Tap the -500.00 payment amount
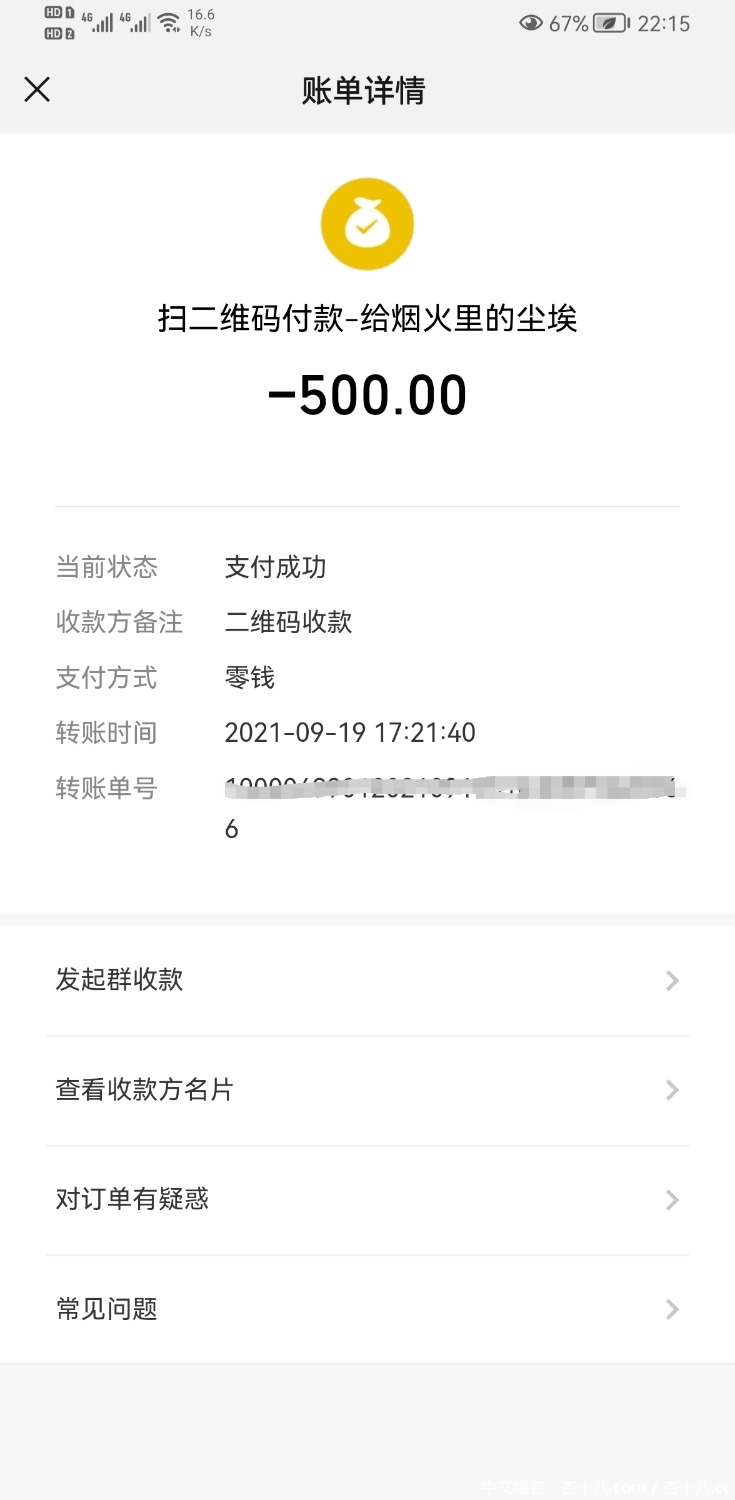Image resolution: width=735 pixels, height=1500 pixels. pyautogui.click(x=367, y=396)
